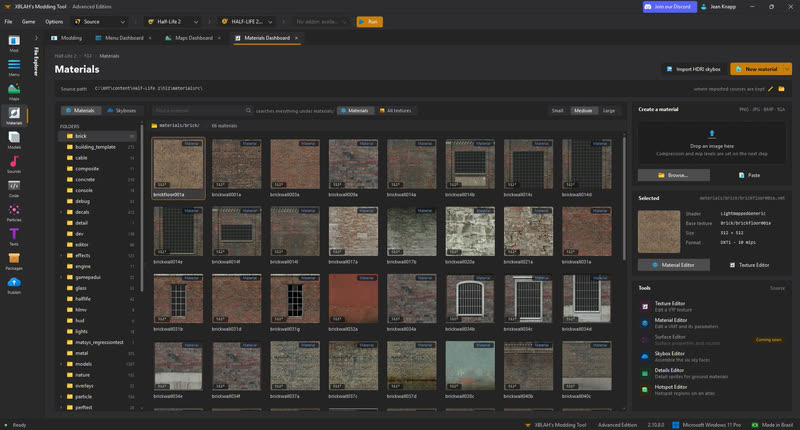Open the Source engine dropdown

click(99, 21)
